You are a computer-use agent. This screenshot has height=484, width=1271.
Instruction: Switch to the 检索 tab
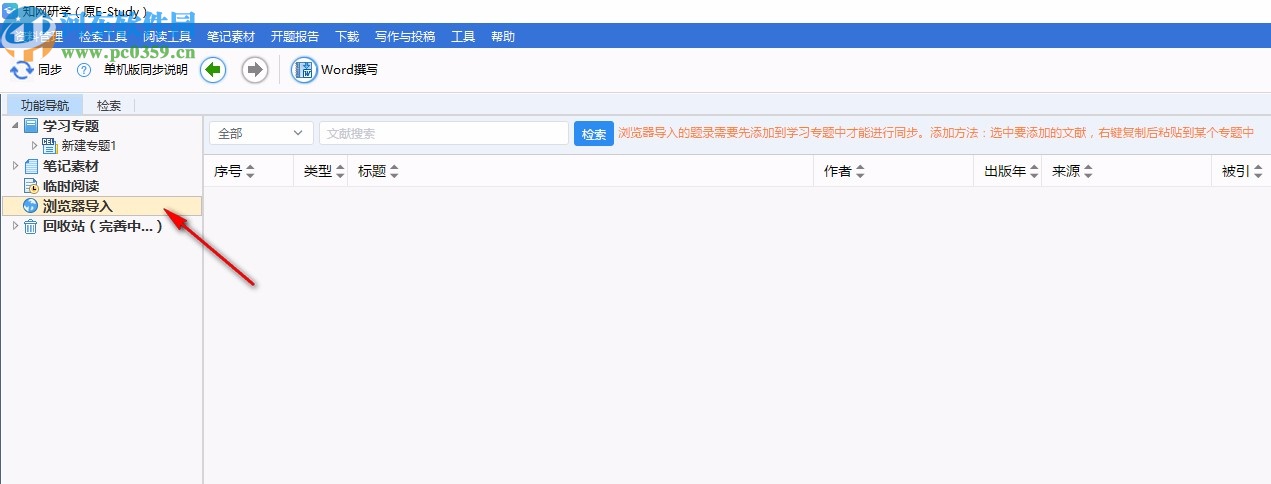109,105
